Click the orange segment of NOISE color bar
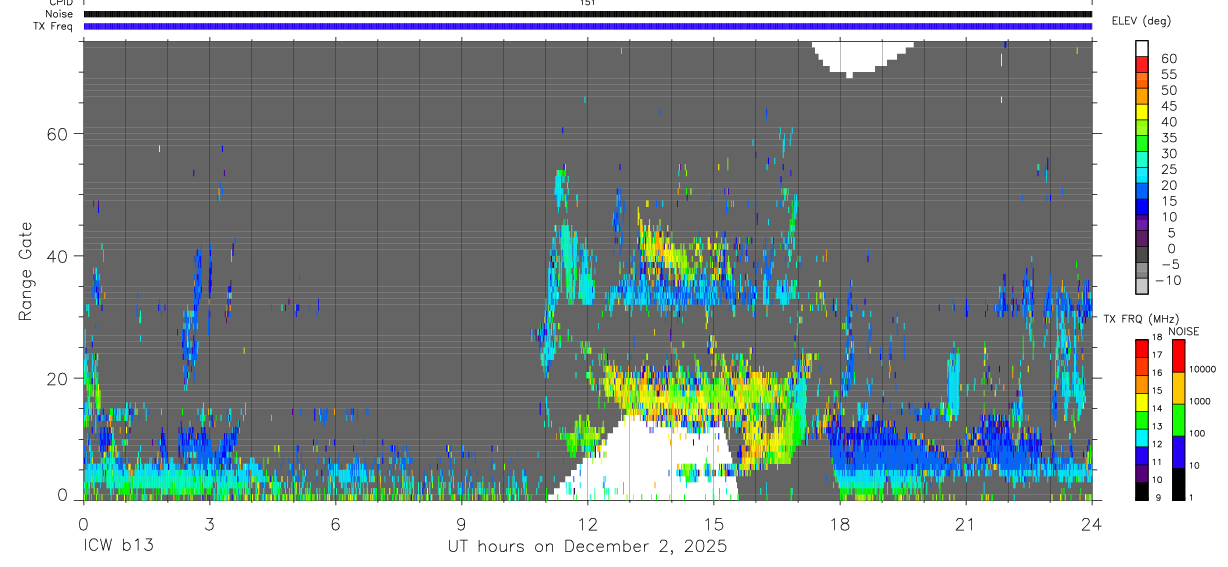Image resolution: width=1228 pixels, height=567 pixels. coord(1178,387)
